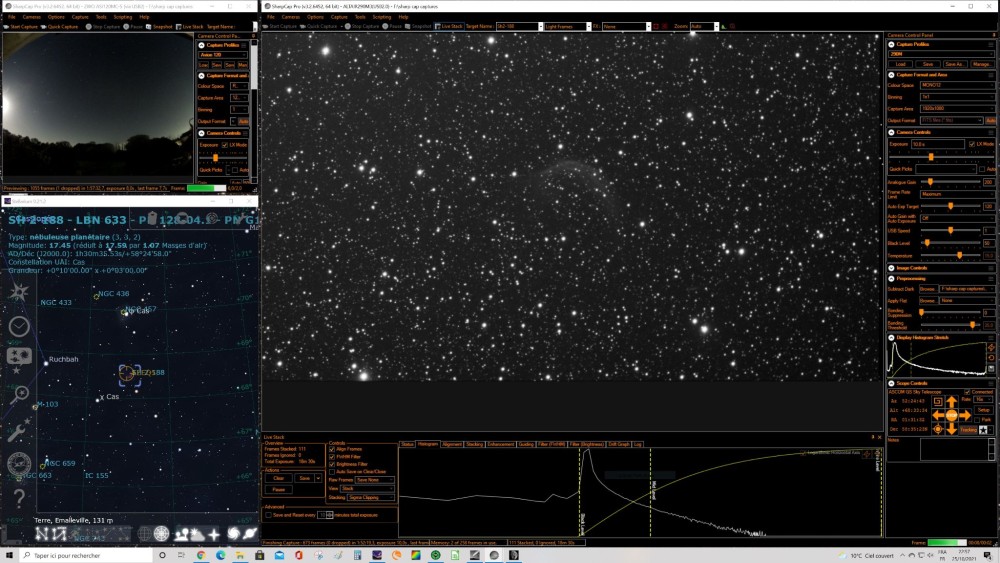Open View Stack dropdown
Viewport: 1000px width, 563px height.
(367, 489)
